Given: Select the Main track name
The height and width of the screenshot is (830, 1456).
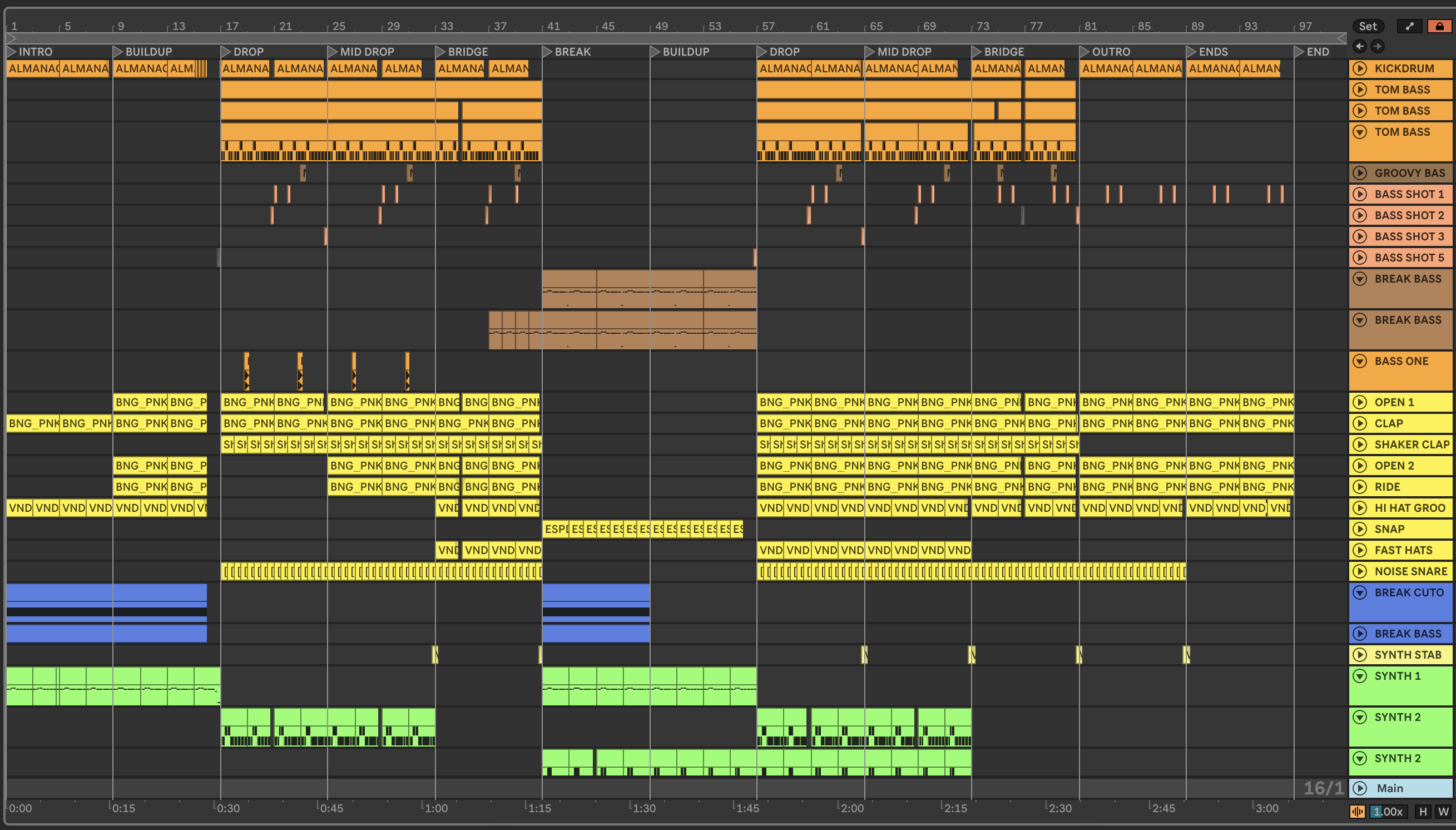Looking at the screenshot, I should 1390,788.
